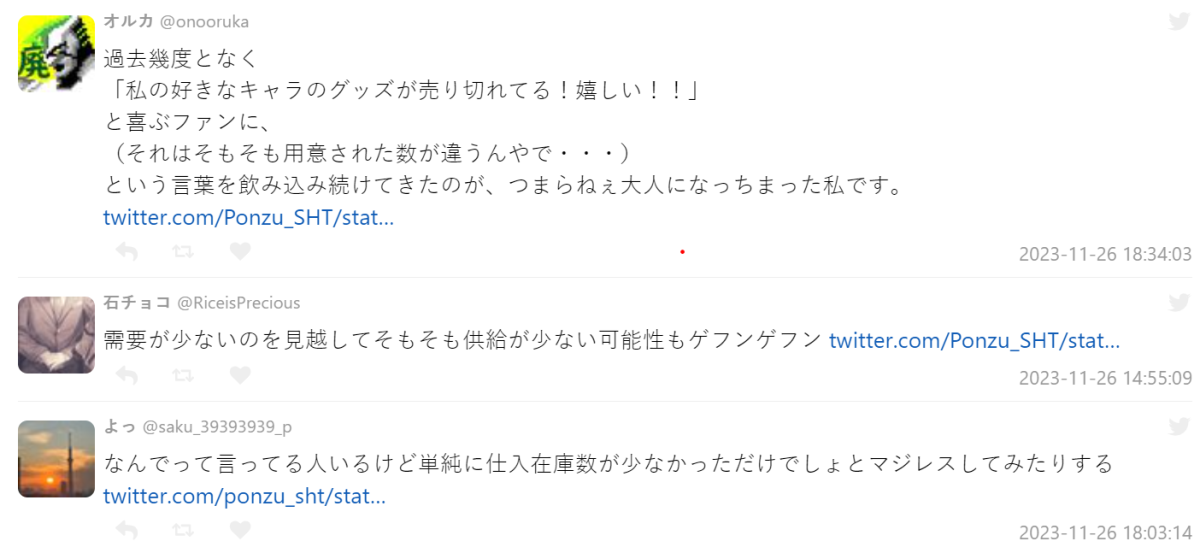Like the 石チョコ tweet
This screenshot has width=1200, height=553.
coord(240,376)
